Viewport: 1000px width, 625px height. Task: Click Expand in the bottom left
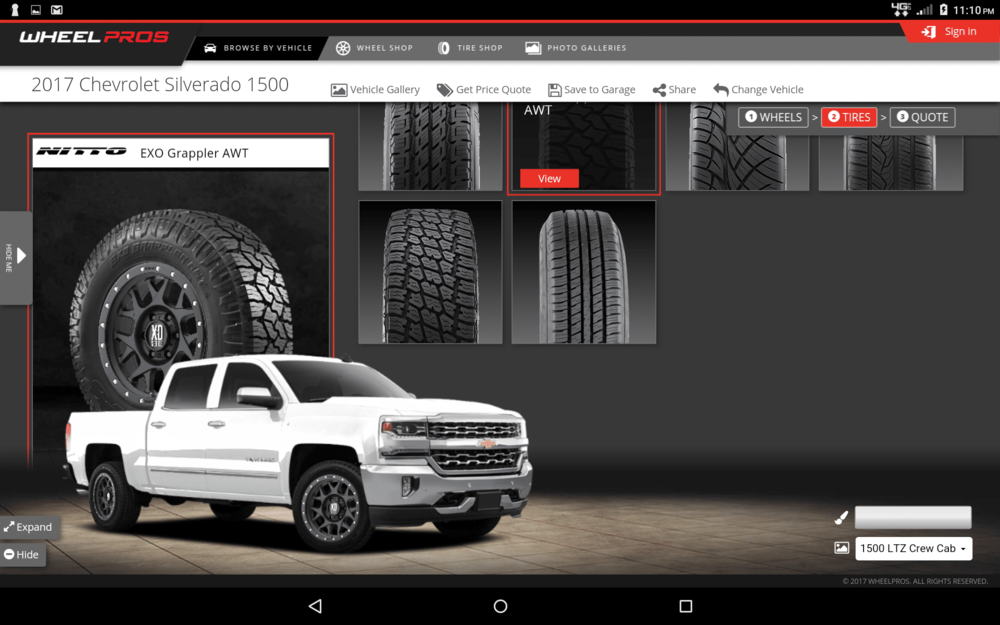(x=30, y=527)
